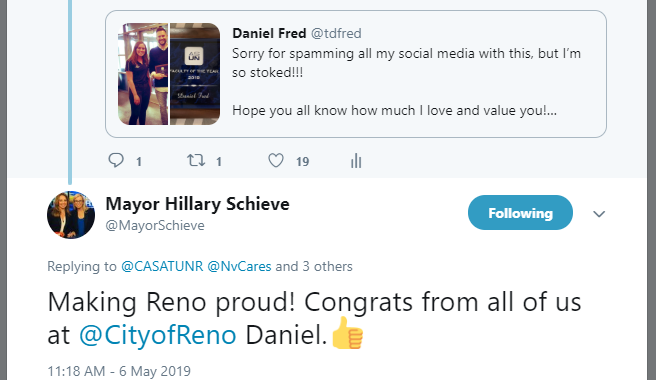
Task: Retweet using the retweet arrows icon
Action: tap(196, 160)
